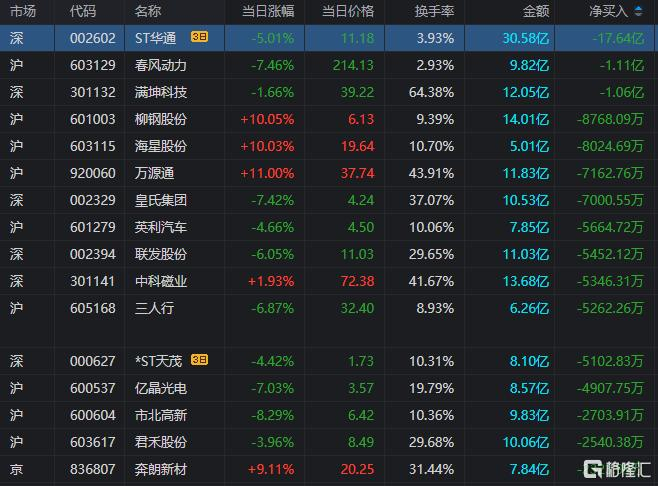The width and height of the screenshot is (658, 486).
Task: Sort table by 名称 column header
Action: coord(148,11)
